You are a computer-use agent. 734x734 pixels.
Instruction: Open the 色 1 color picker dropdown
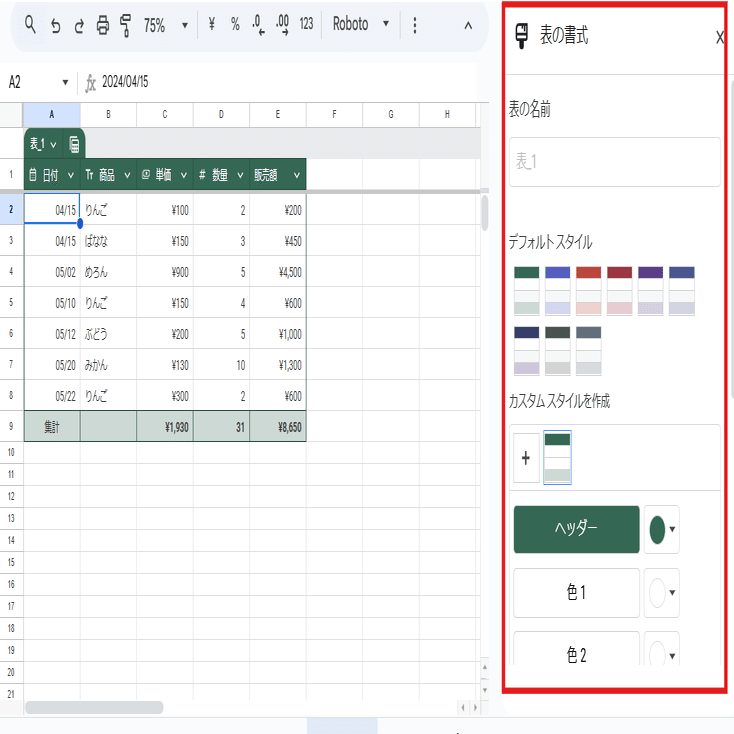pyautogui.click(x=661, y=593)
